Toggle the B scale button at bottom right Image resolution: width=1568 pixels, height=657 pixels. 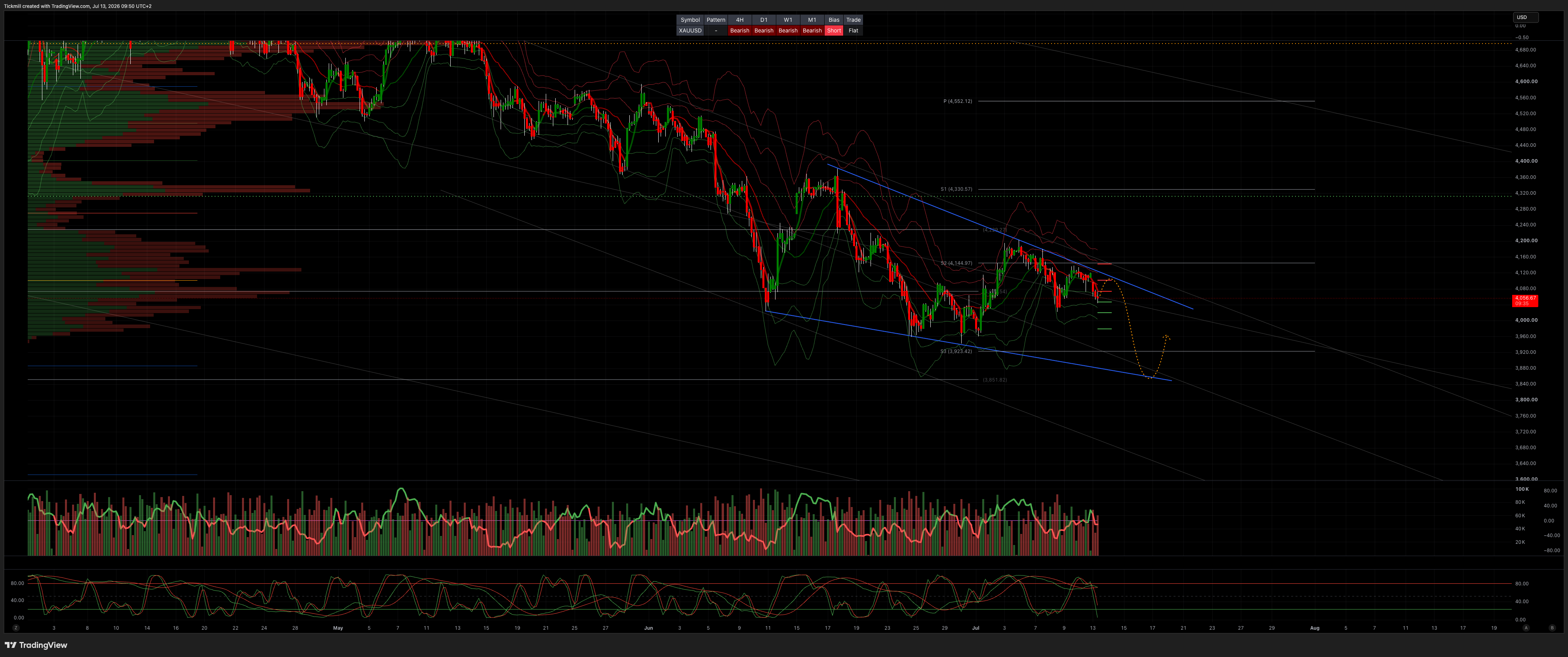(1552, 628)
